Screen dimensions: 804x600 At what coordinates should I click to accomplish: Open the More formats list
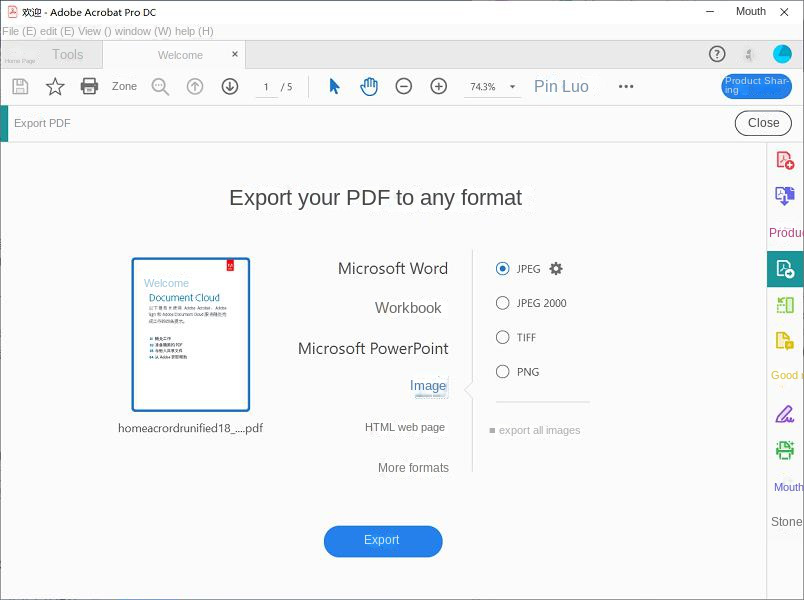[413, 467]
